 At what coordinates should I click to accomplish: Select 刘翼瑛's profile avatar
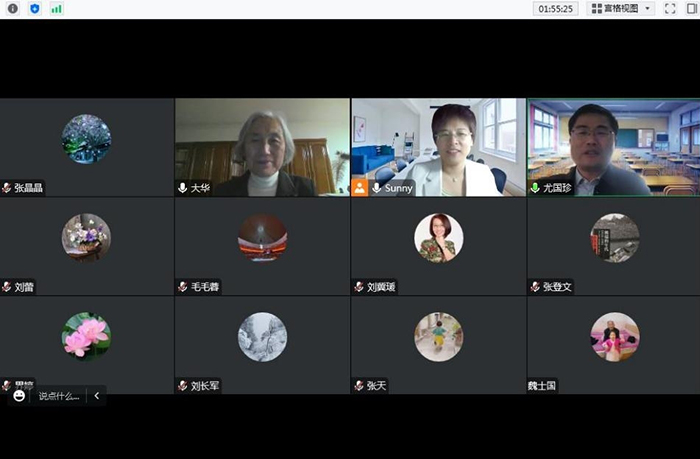[x=438, y=237]
